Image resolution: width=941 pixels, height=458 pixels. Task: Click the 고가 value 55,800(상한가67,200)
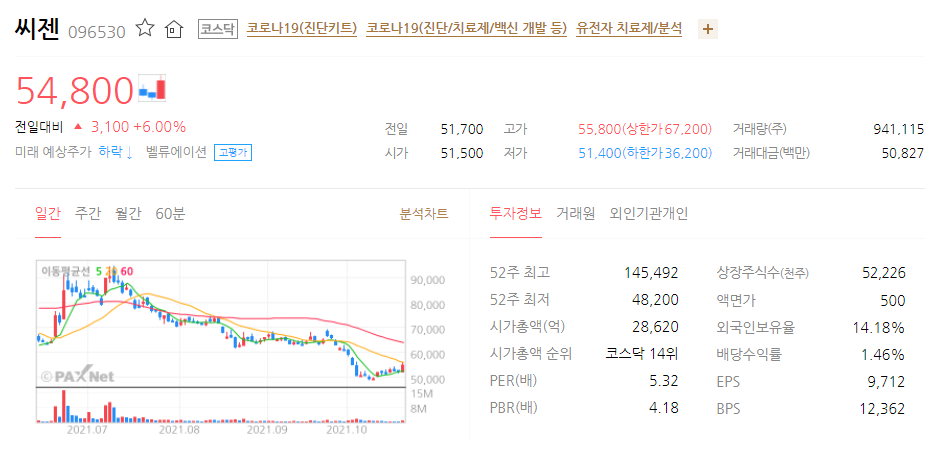pyautogui.click(x=645, y=128)
